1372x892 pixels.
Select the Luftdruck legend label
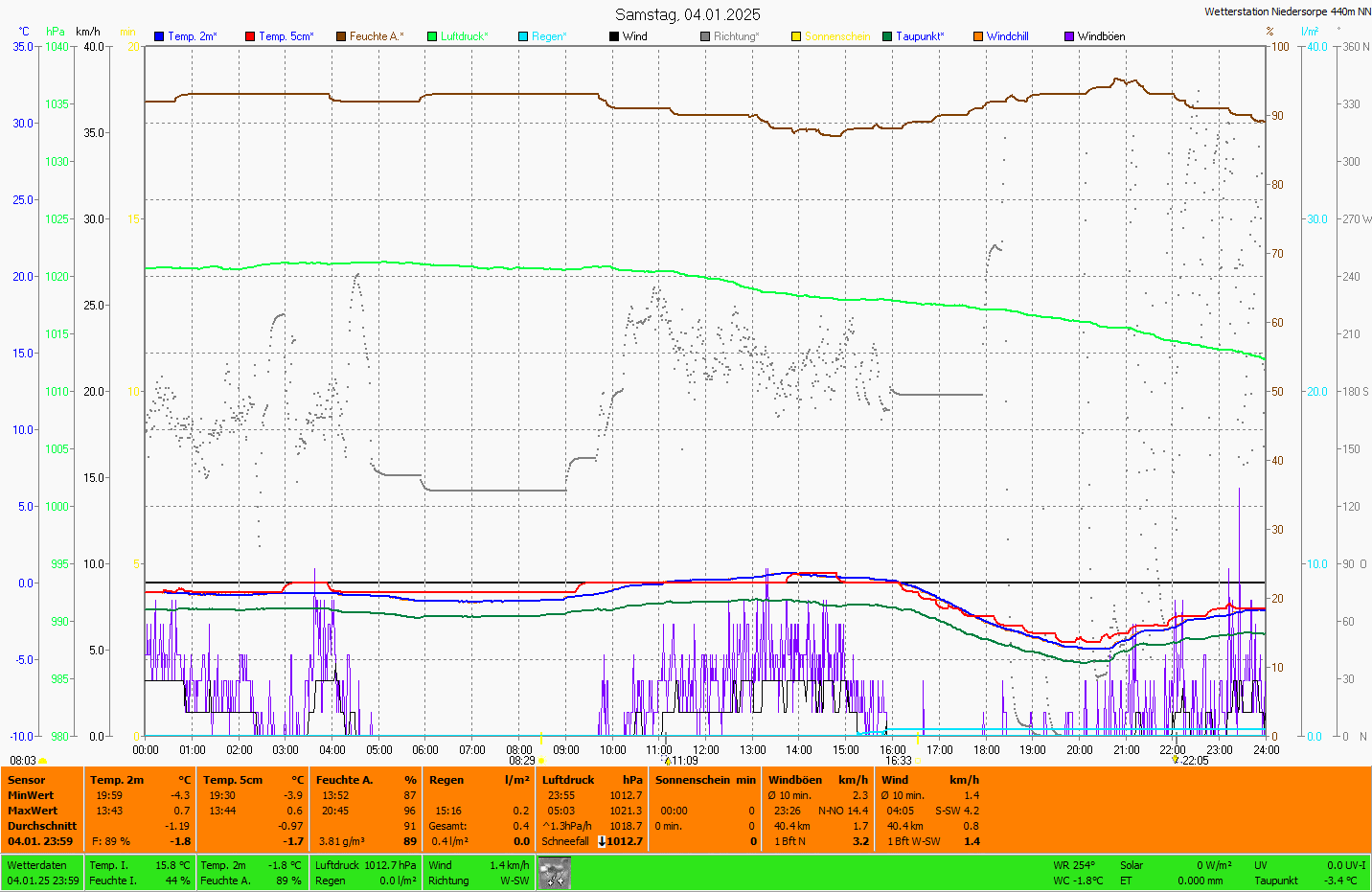click(x=464, y=36)
